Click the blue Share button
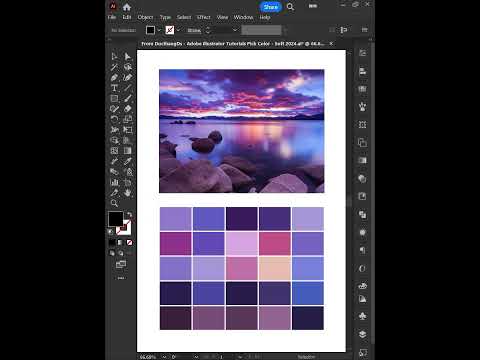 click(x=271, y=7)
